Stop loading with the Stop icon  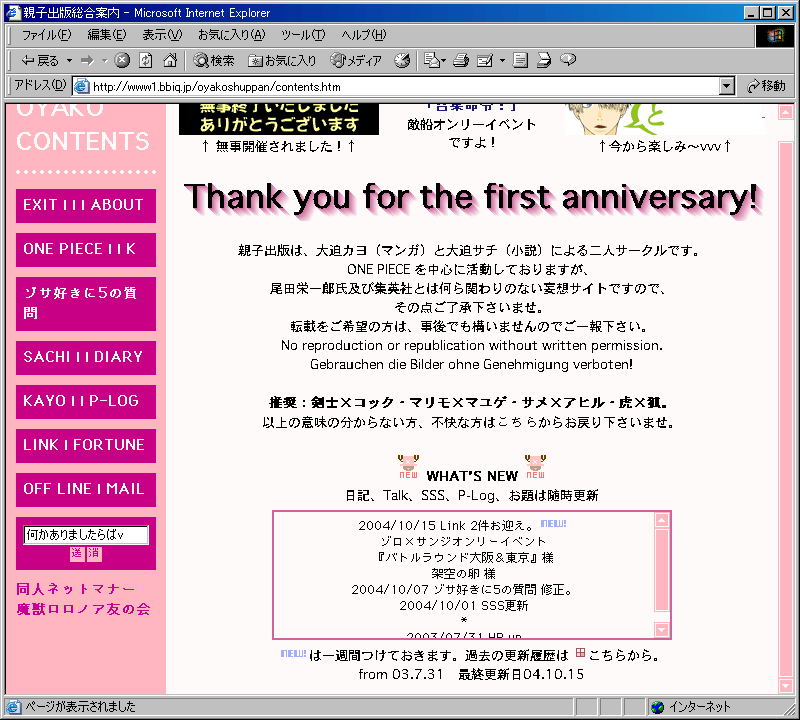122,60
